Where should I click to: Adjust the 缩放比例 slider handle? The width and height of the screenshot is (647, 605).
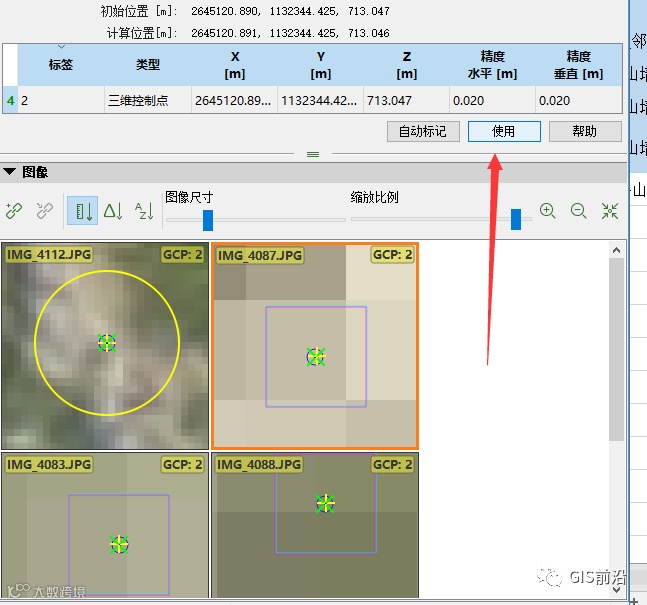(516, 219)
